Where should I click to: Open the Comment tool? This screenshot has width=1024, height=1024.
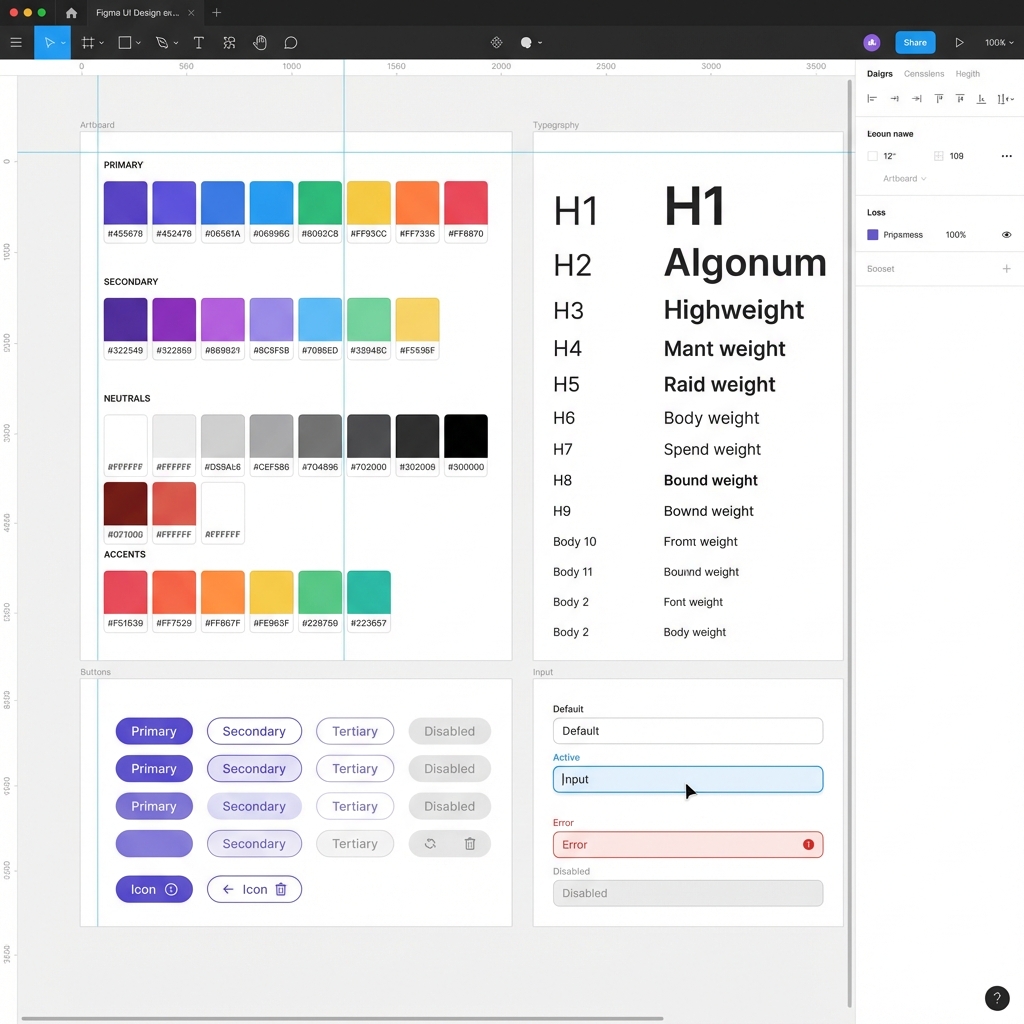[290, 42]
